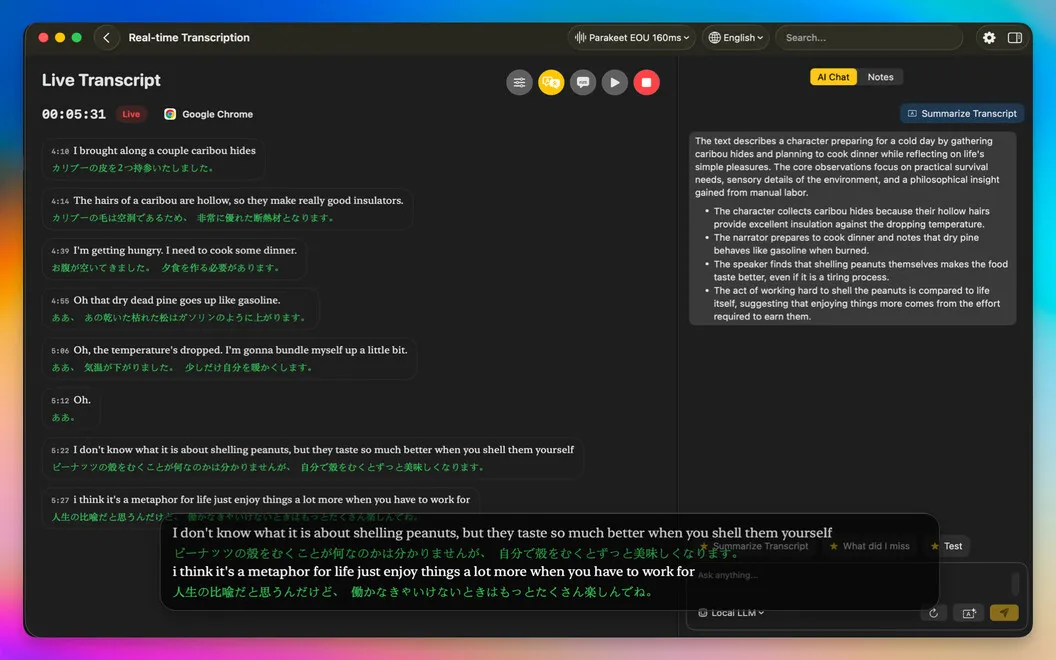Click the Google Chrome audio source

[x=208, y=114]
